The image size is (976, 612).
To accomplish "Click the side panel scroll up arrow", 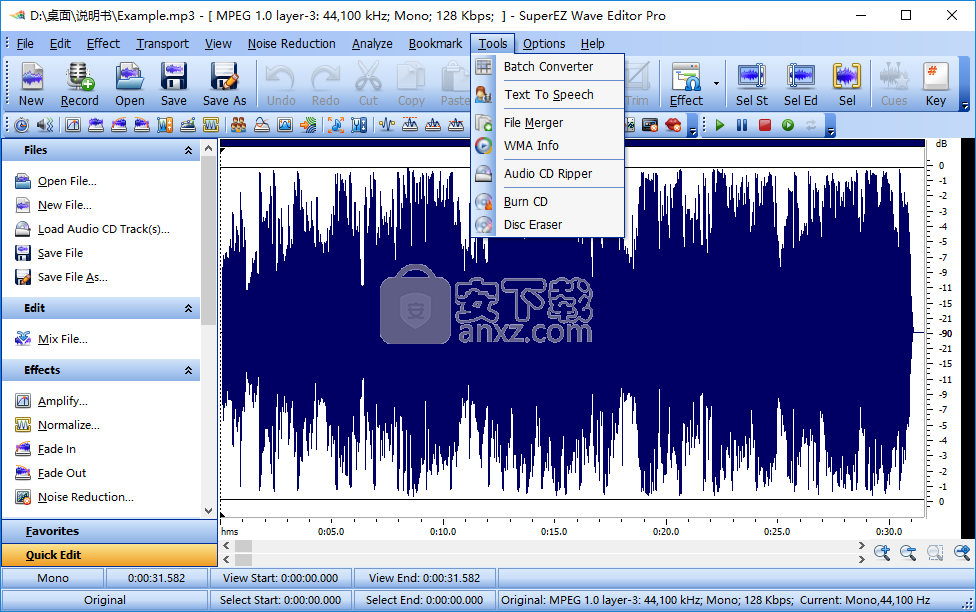I will click(209, 148).
